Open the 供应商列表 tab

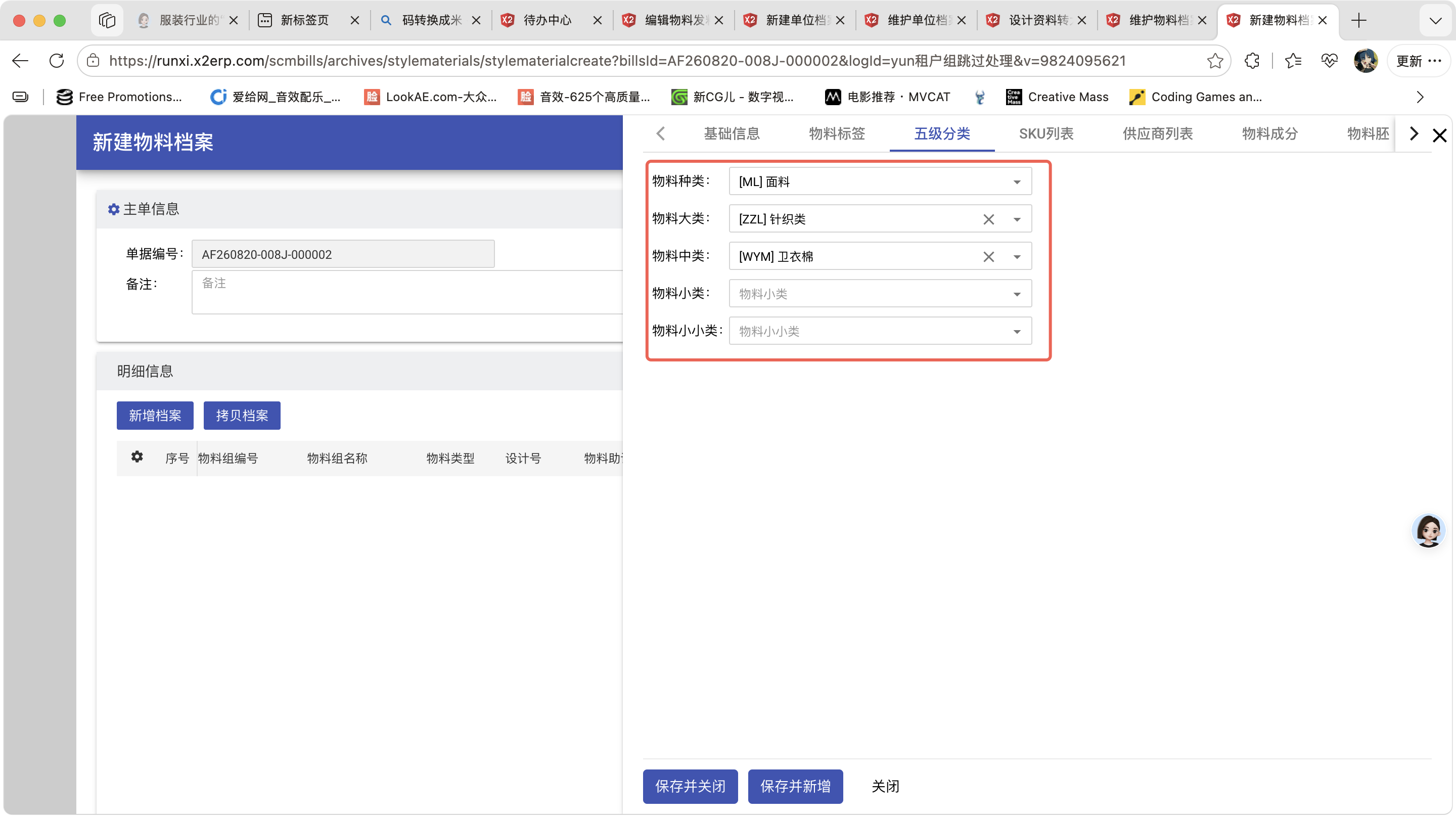1157,133
